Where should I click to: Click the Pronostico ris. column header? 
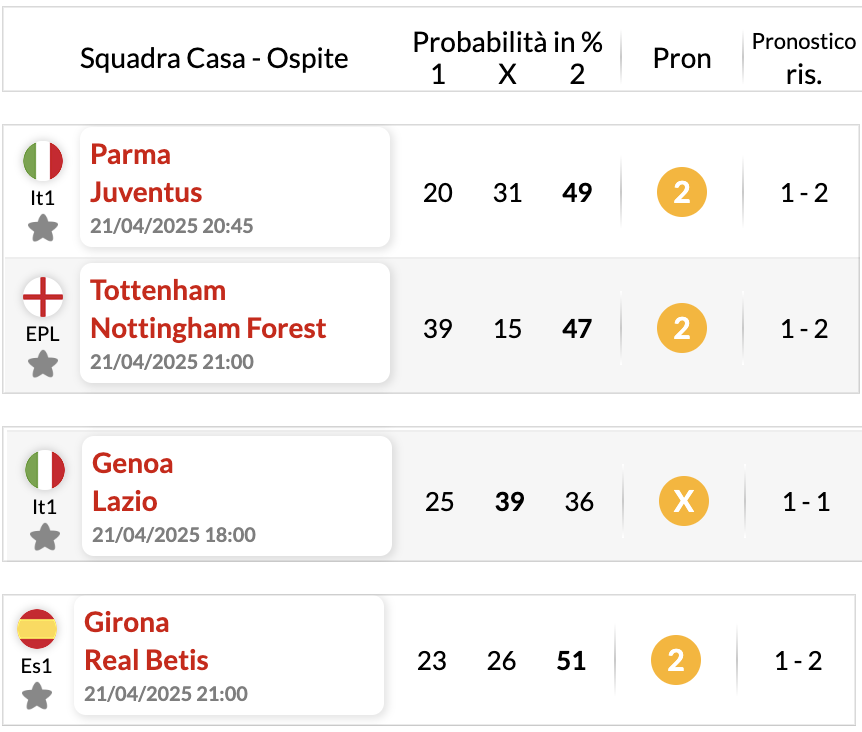(804, 58)
